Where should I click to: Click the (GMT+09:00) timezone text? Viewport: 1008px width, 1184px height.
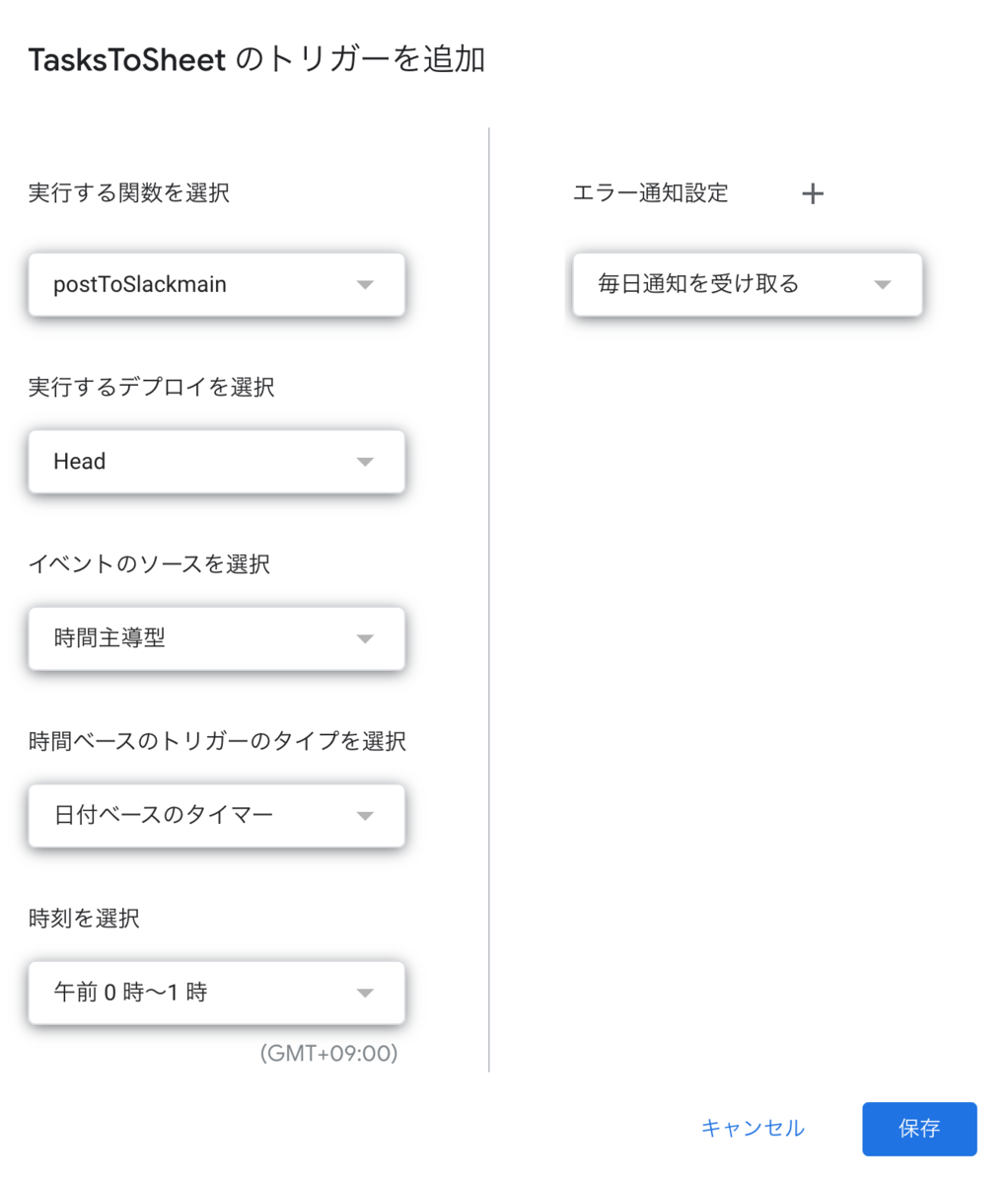328,1054
